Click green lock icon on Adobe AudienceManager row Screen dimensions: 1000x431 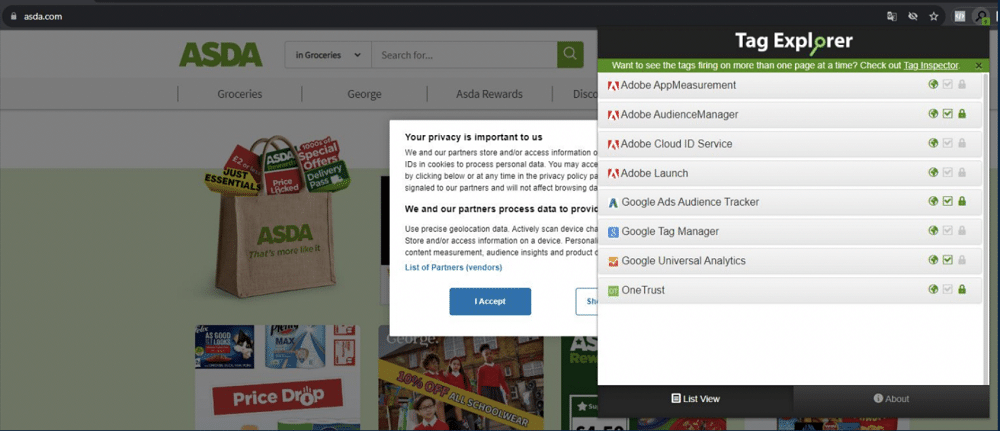click(x=962, y=114)
